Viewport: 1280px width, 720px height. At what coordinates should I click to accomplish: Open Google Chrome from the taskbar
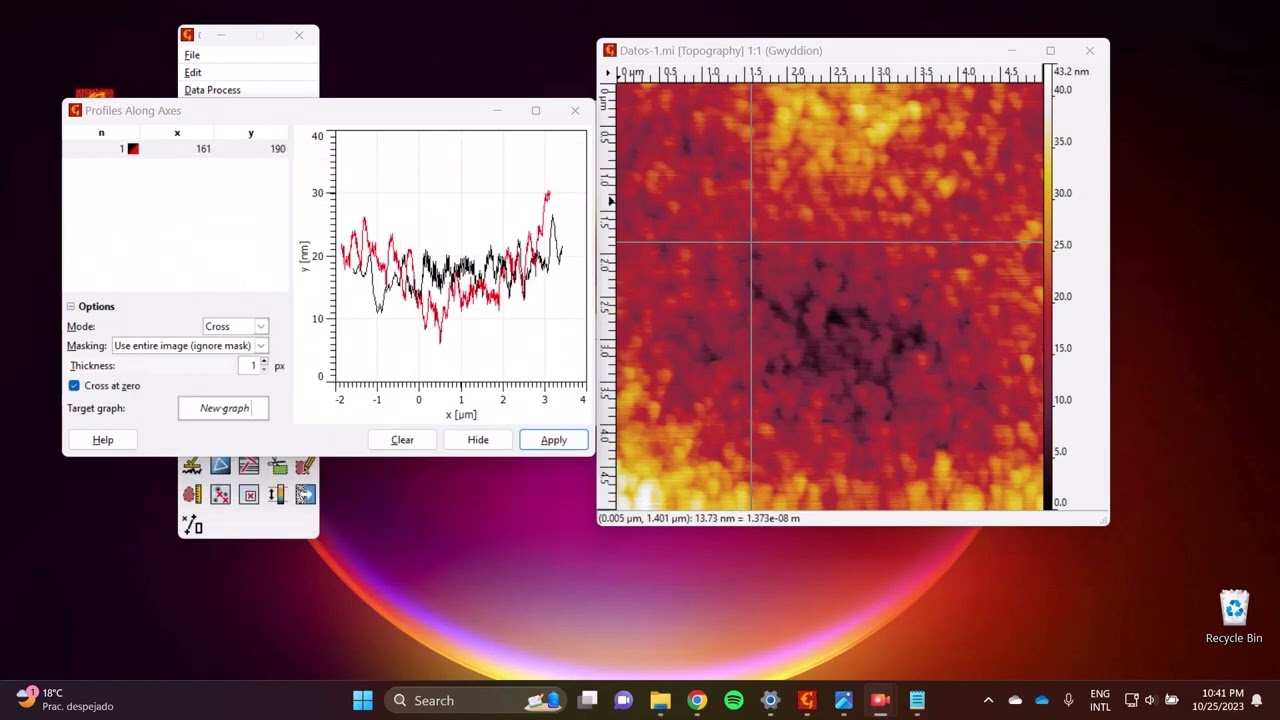pyautogui.click(x=697, y=700)
